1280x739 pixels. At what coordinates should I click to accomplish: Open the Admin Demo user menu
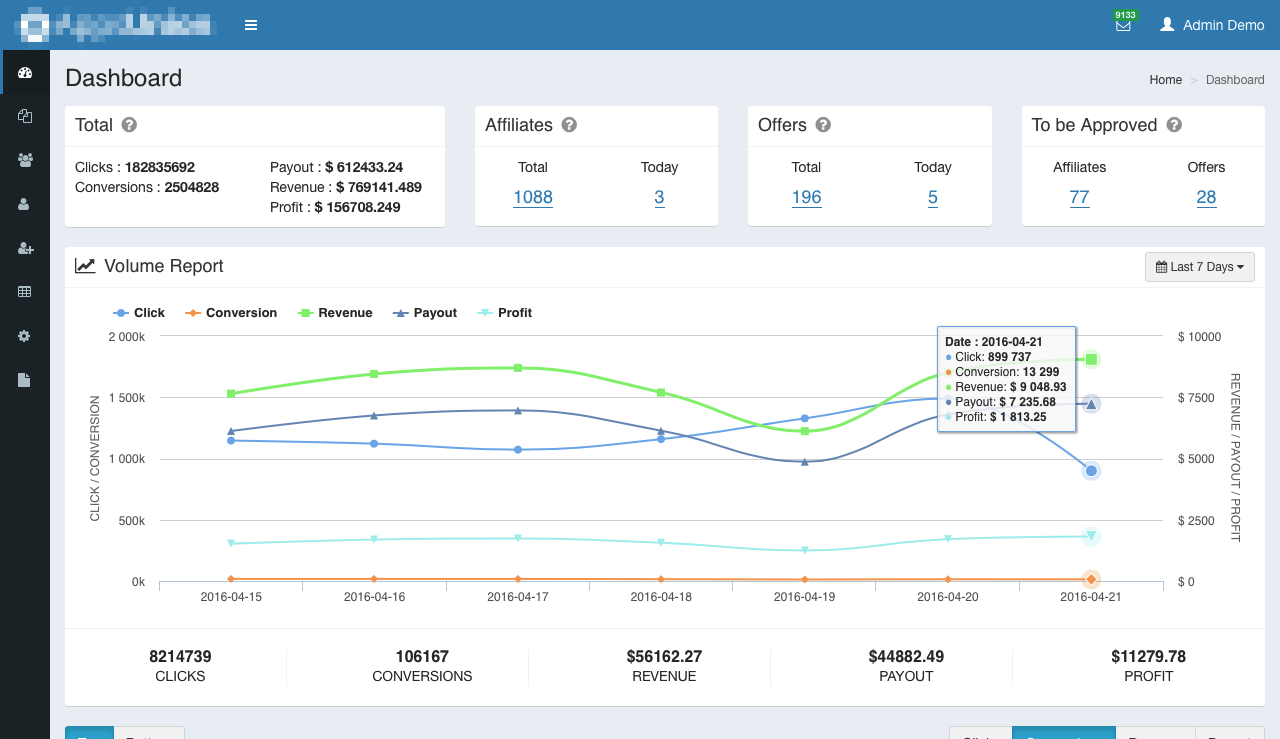(1212, 25)
